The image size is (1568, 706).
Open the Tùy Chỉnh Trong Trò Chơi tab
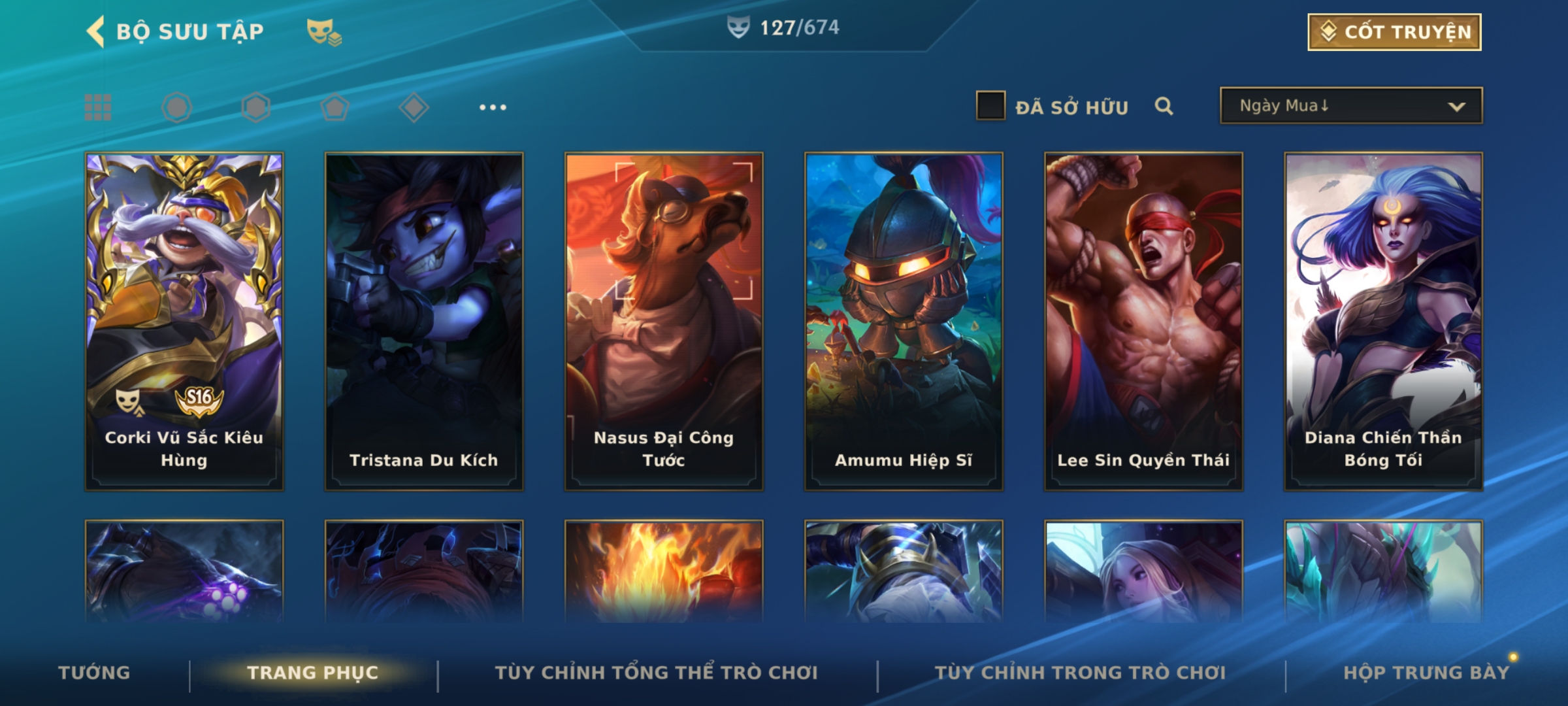(1081, 673)
